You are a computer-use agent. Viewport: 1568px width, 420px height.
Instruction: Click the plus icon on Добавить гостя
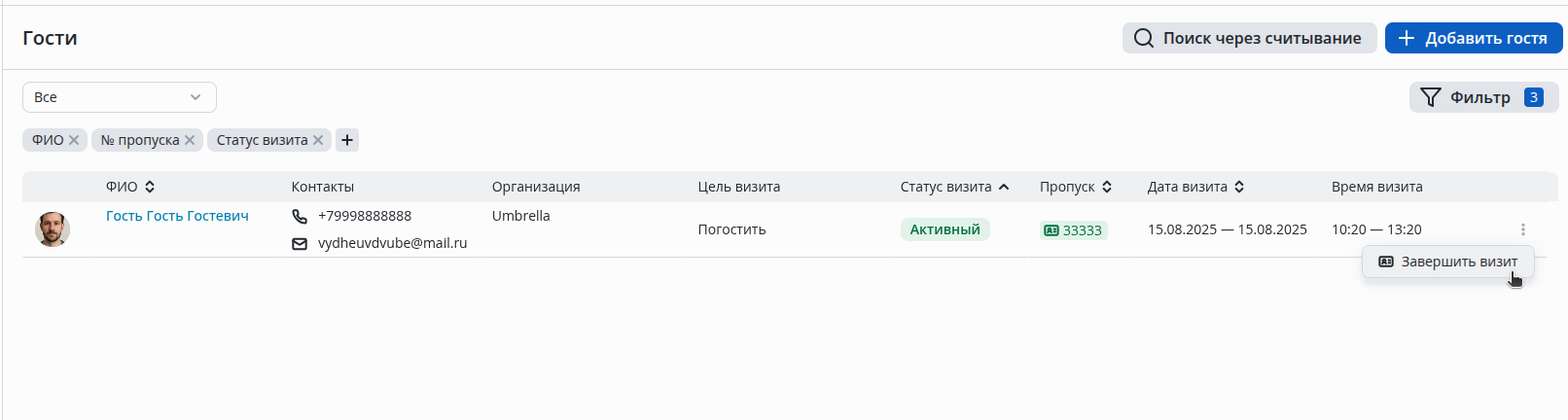1406,38
